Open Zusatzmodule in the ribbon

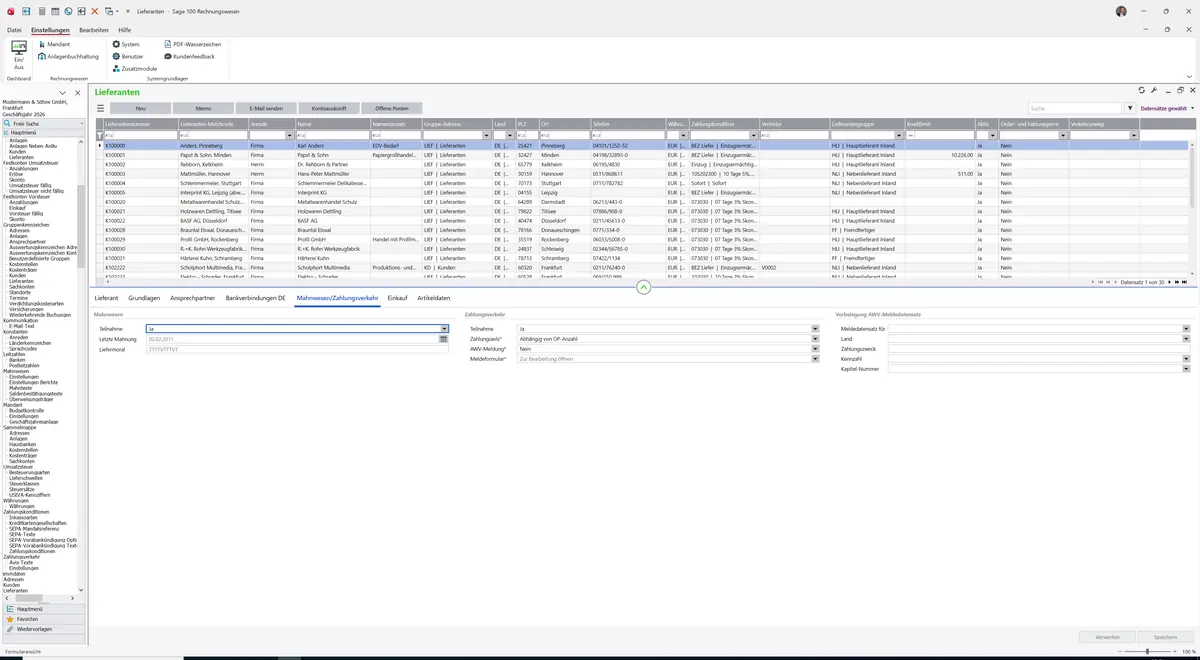tap(134, 69)
